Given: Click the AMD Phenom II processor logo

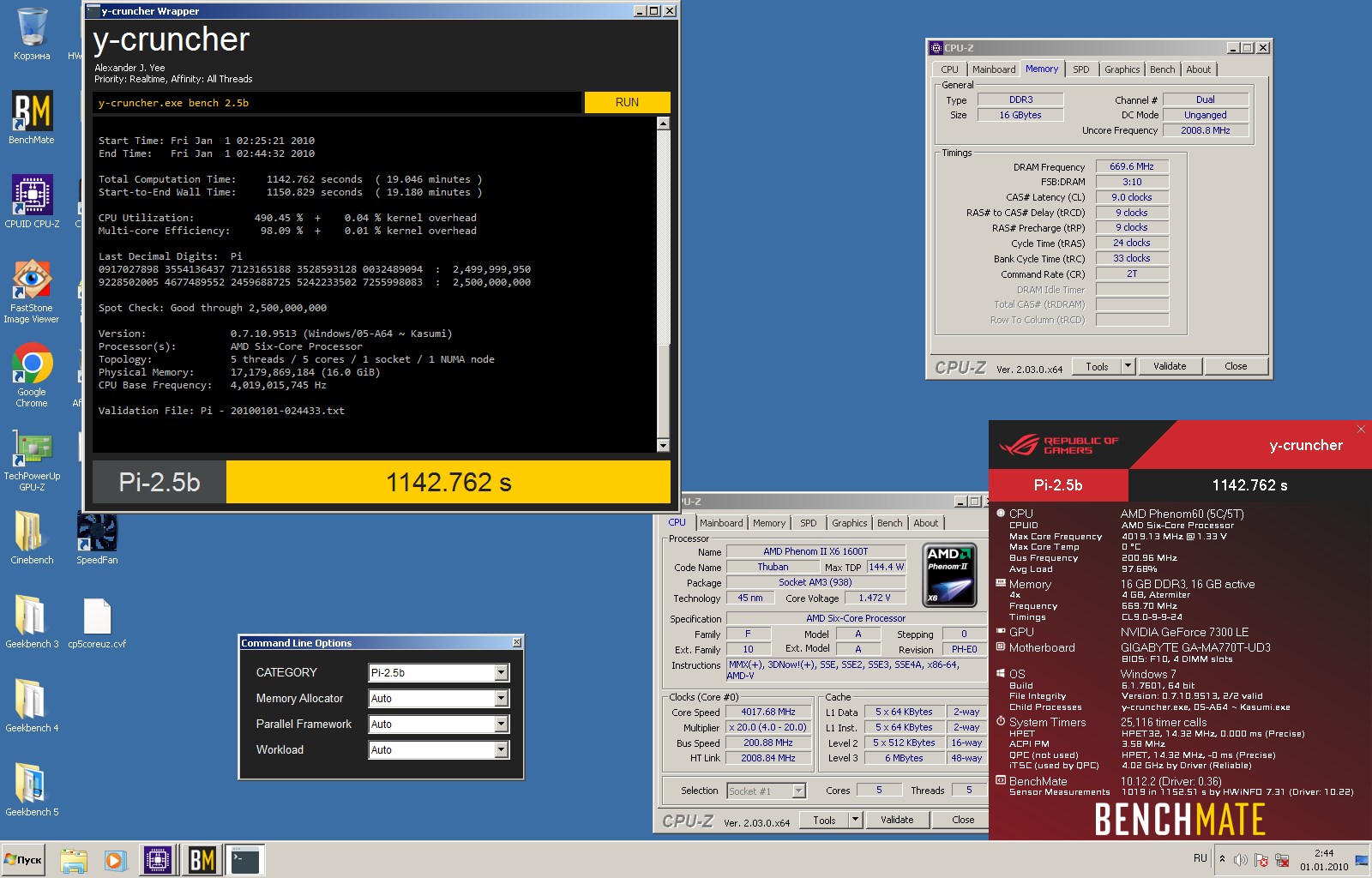Looking at the screenshot, I should tap(949, 575).
